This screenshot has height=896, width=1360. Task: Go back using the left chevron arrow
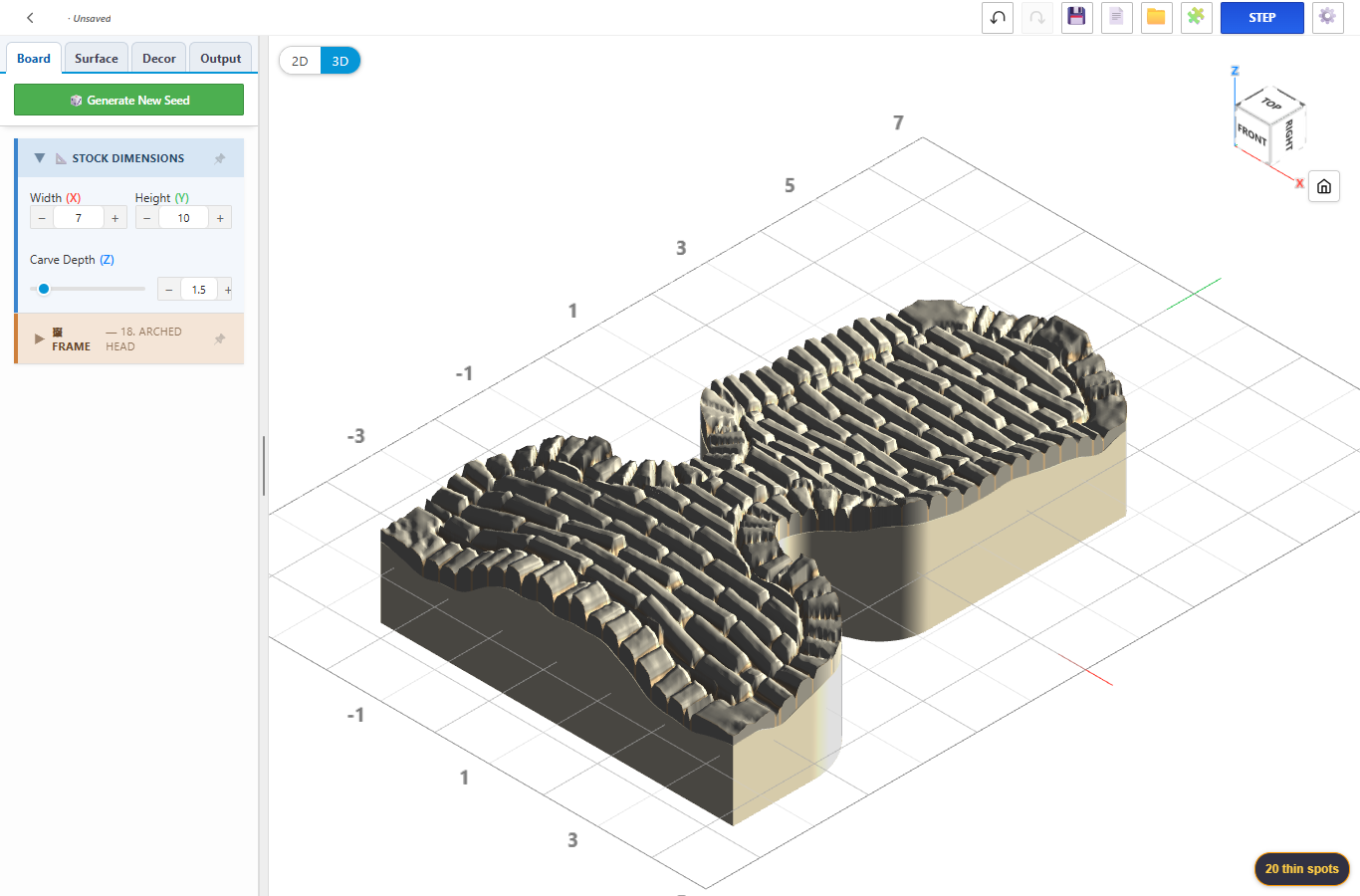point(31,18)
